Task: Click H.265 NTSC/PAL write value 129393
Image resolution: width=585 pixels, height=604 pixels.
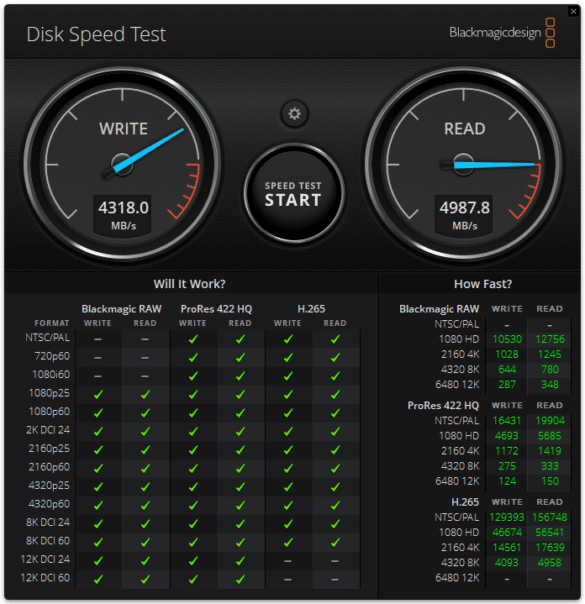Action: click(507, 517)
